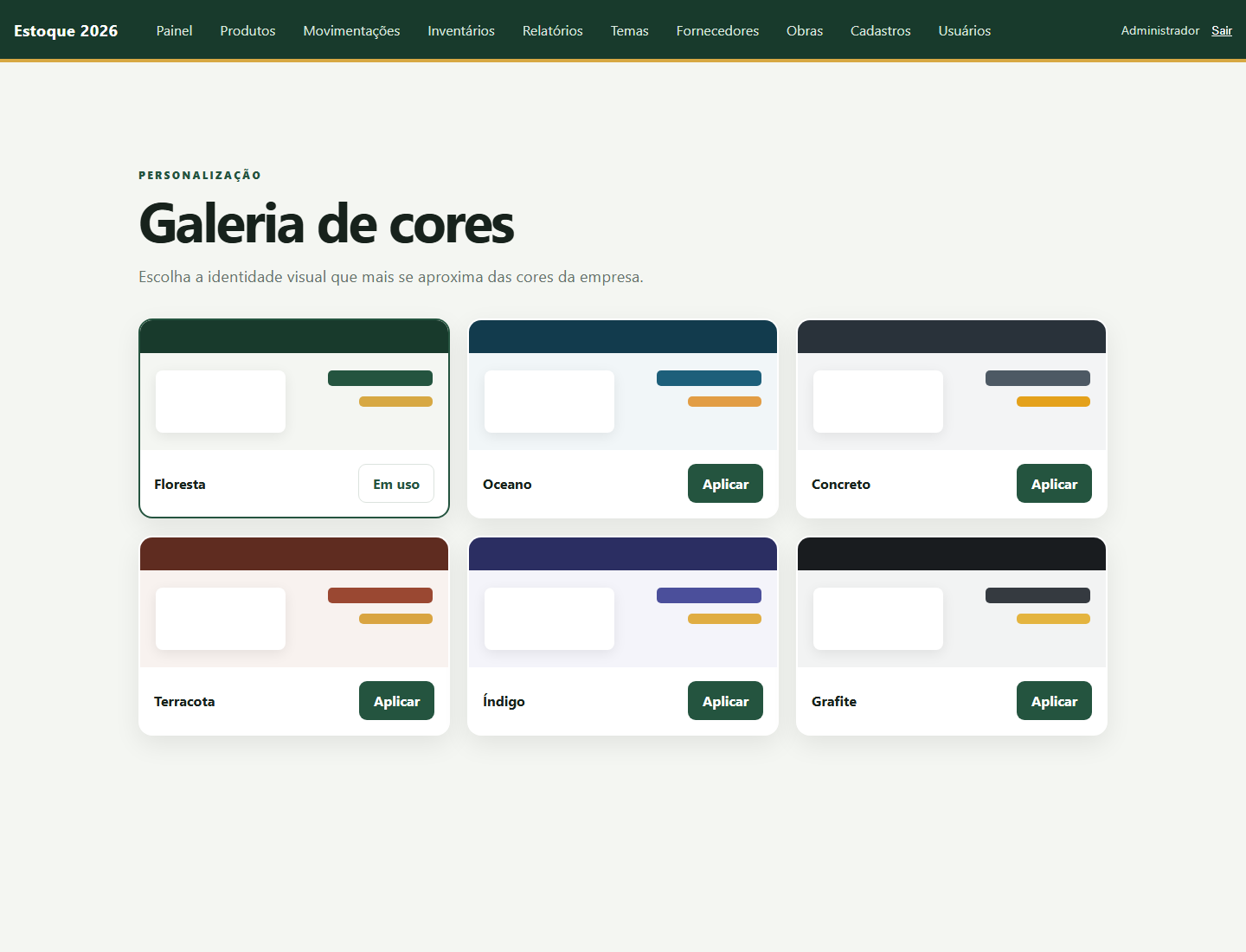
Task: Click the Índigo navy header swatch
Action: coord(623,554)
